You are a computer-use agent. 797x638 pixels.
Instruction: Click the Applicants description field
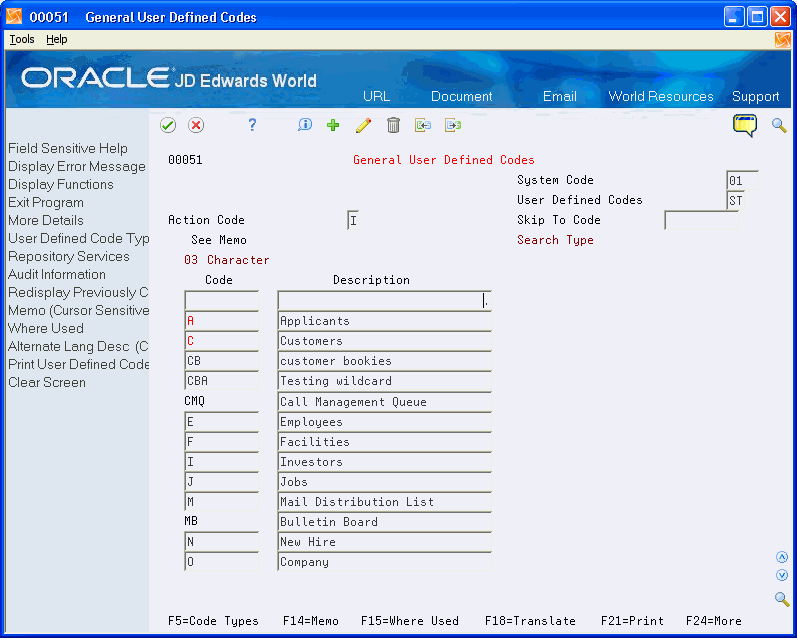point(384,321)
